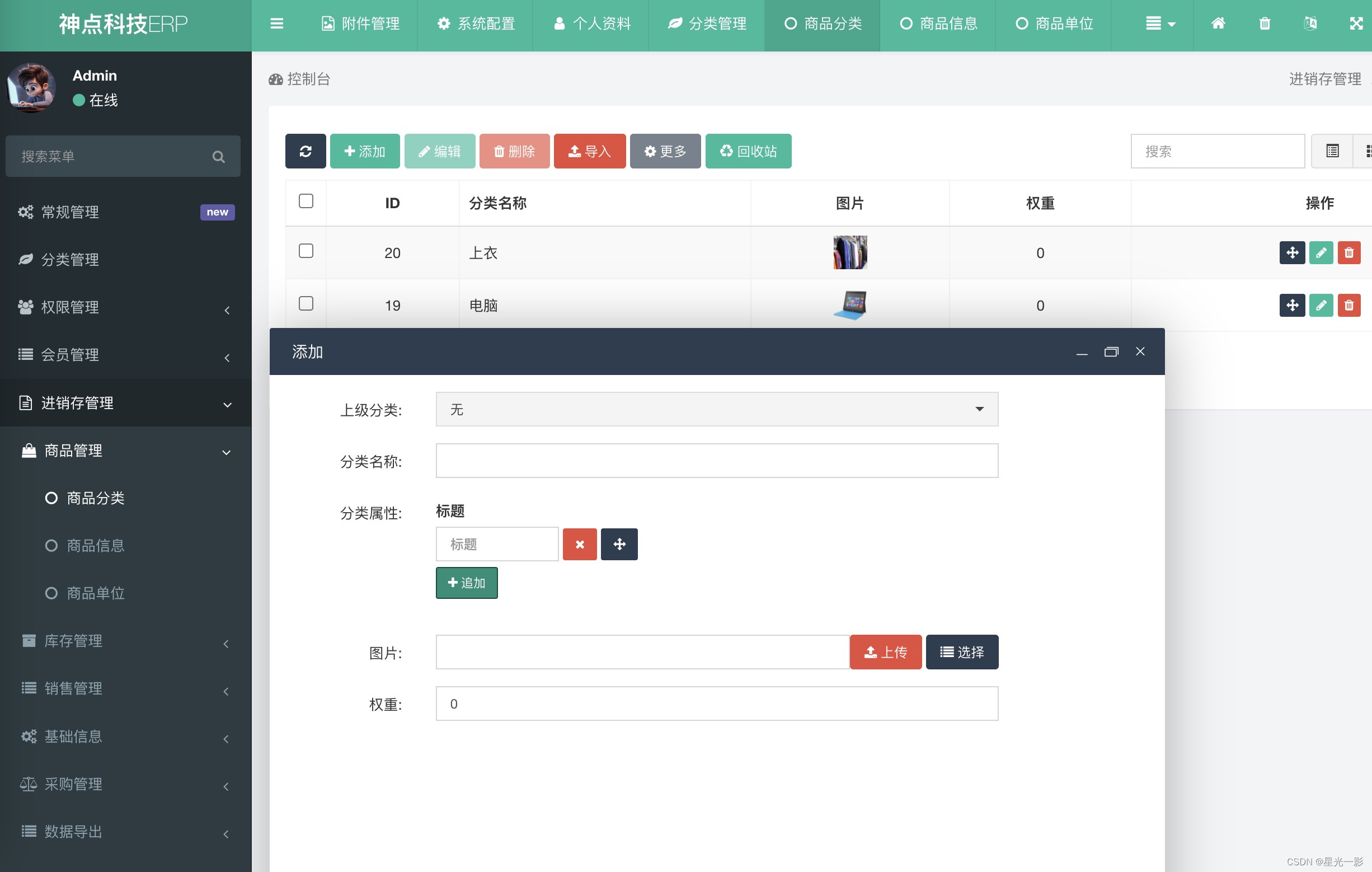This screenshot has width=1372, height=872.
Task: Click the hamburger menu toggle icon
Action: 277,24
